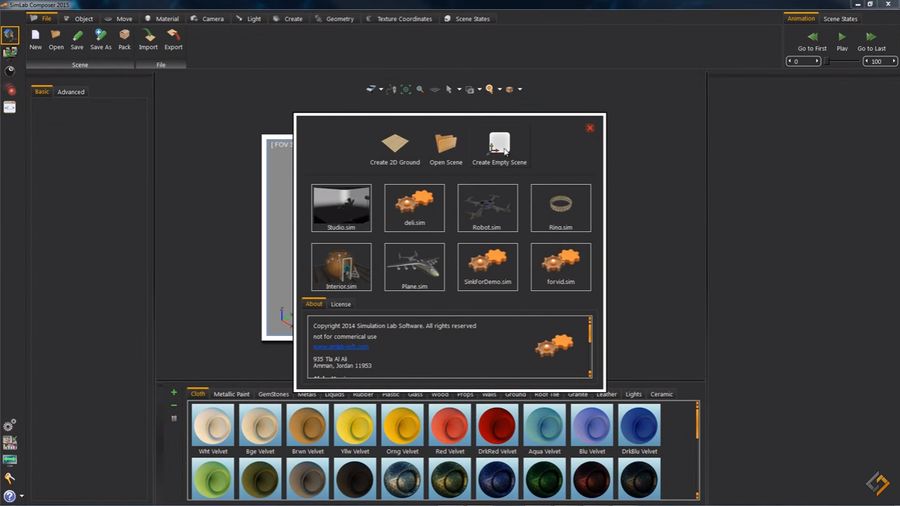Open the Light ribbon tab

[x=249, y=18]
